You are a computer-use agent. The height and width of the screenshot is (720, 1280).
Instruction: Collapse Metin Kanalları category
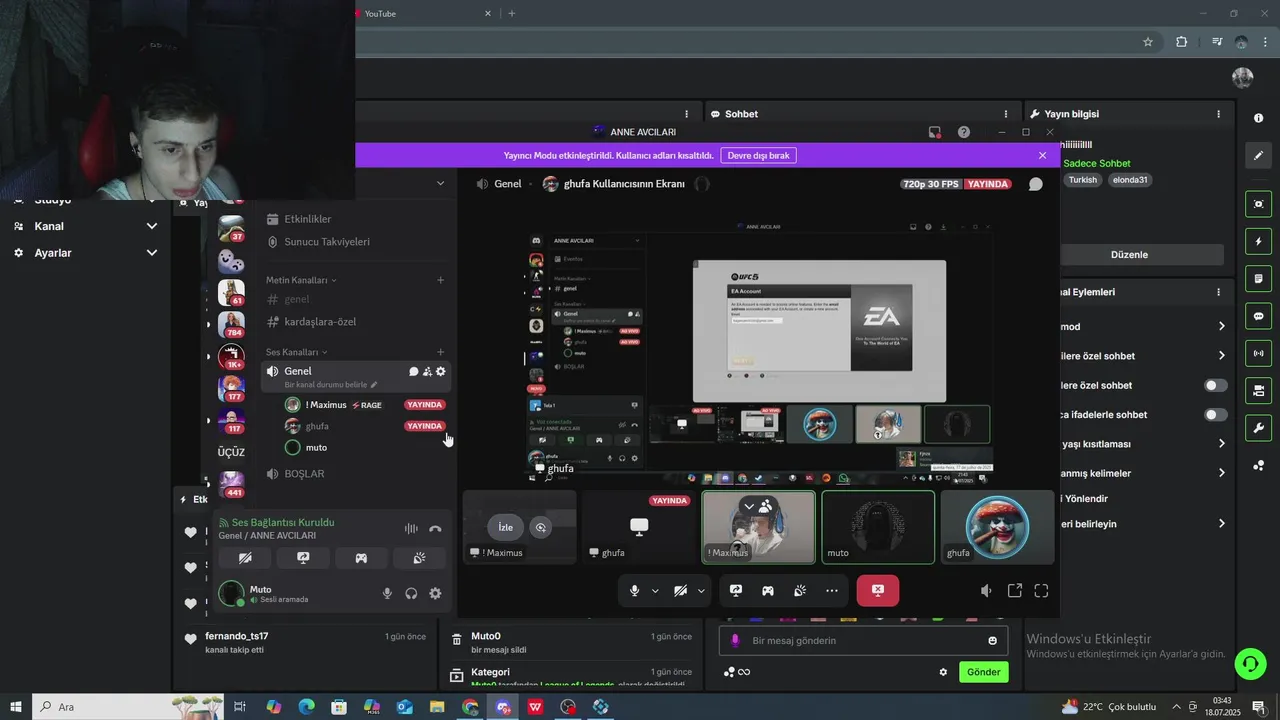pos(301,280)
